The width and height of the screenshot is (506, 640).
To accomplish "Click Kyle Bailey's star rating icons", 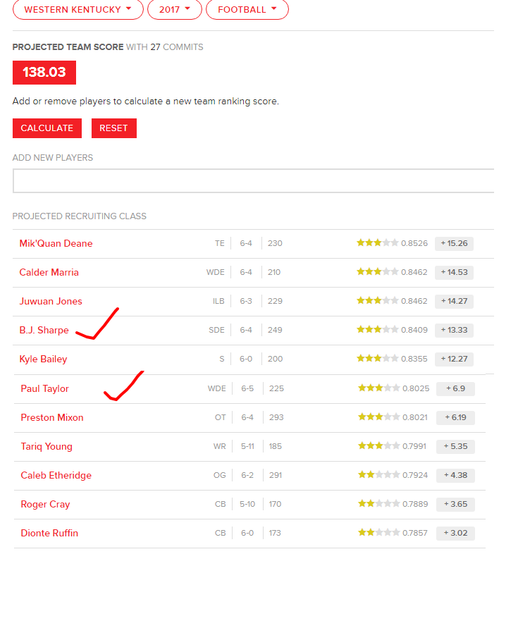I will click(377, 359).
